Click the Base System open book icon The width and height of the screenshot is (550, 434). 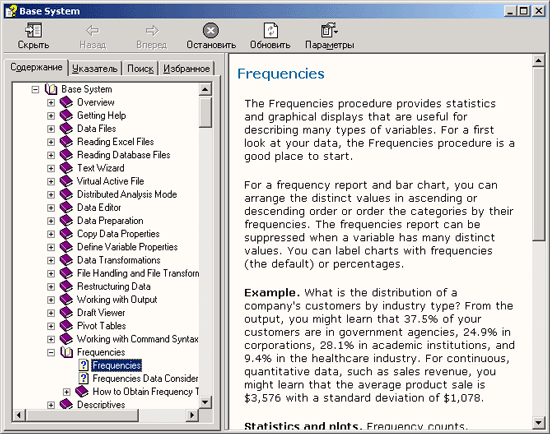(51, 89)
